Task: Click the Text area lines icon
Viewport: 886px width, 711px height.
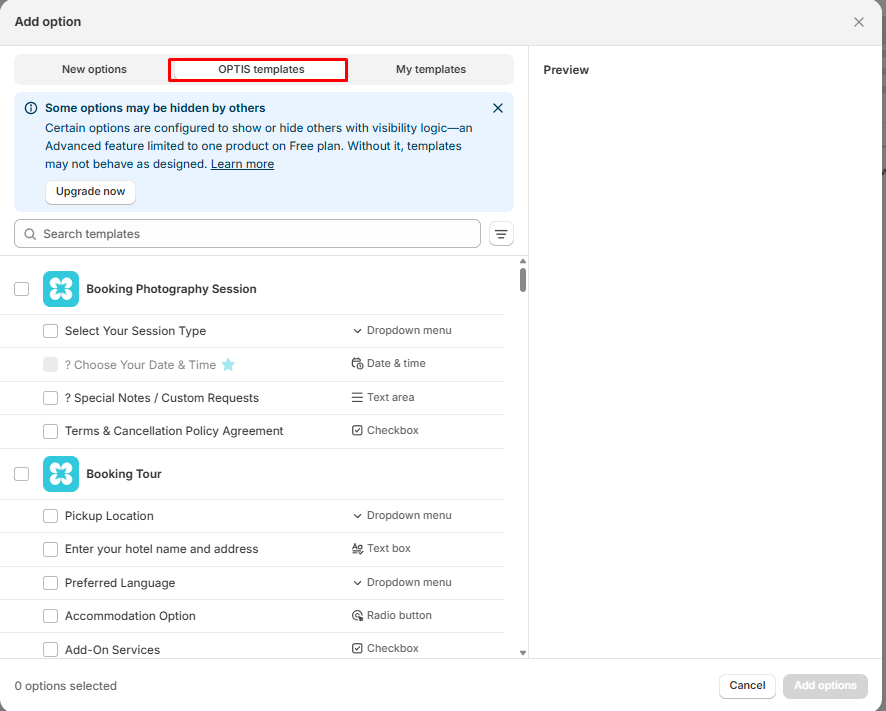Action: coord(357,397)
